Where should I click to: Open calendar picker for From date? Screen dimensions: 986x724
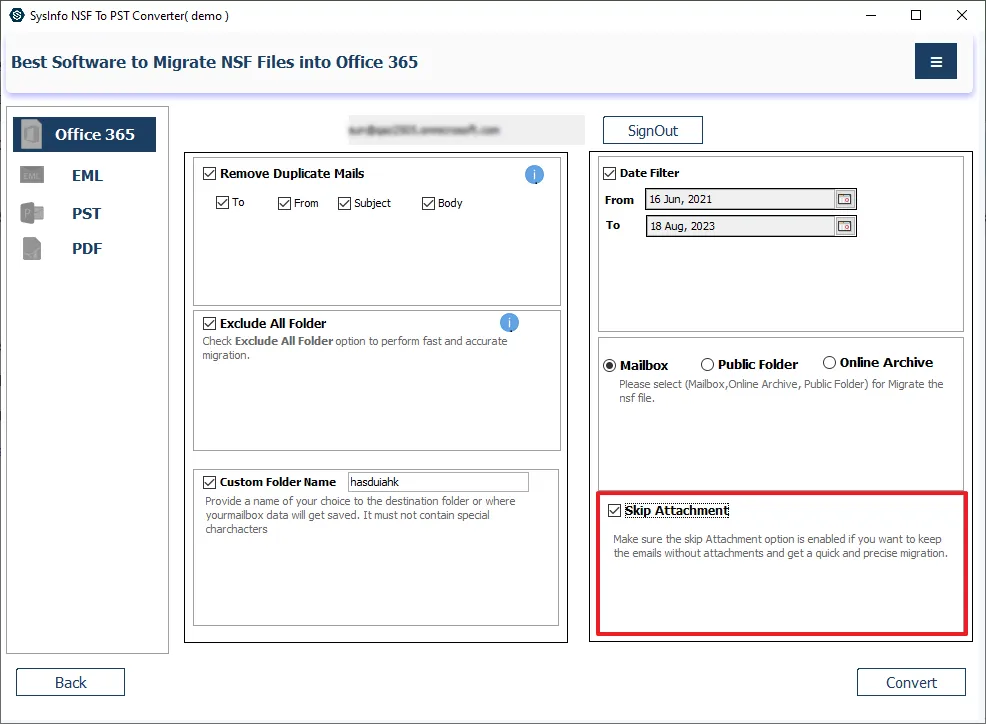coord(845,200)
